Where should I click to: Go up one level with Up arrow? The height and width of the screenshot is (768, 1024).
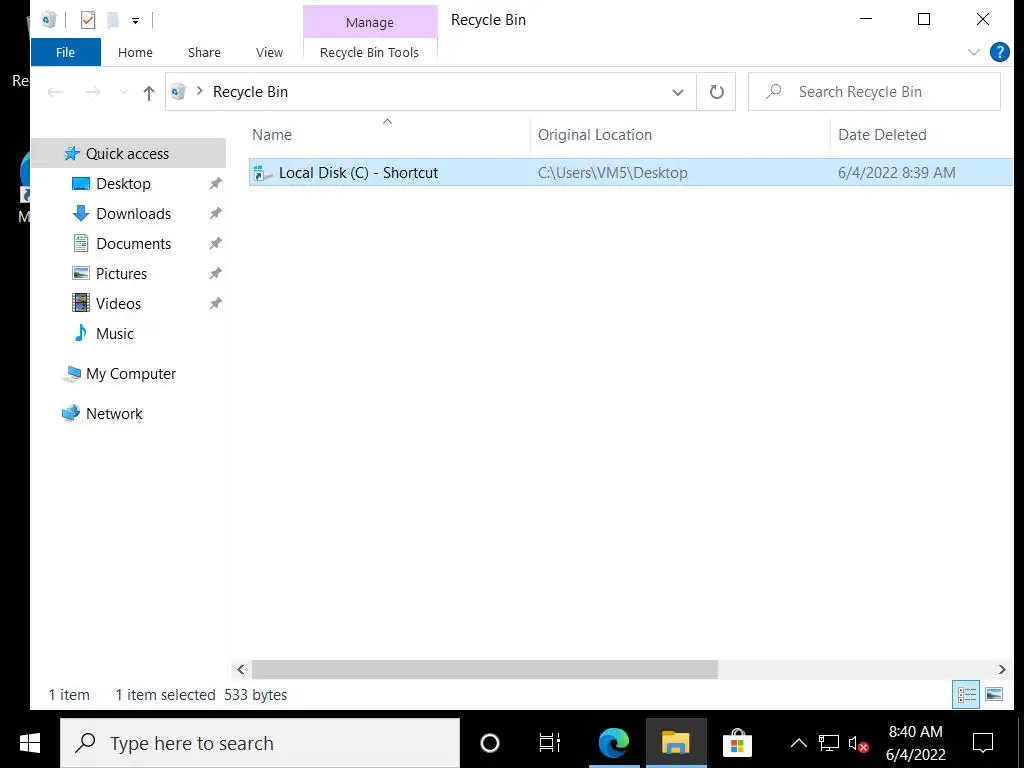click(x=149, y=93)
